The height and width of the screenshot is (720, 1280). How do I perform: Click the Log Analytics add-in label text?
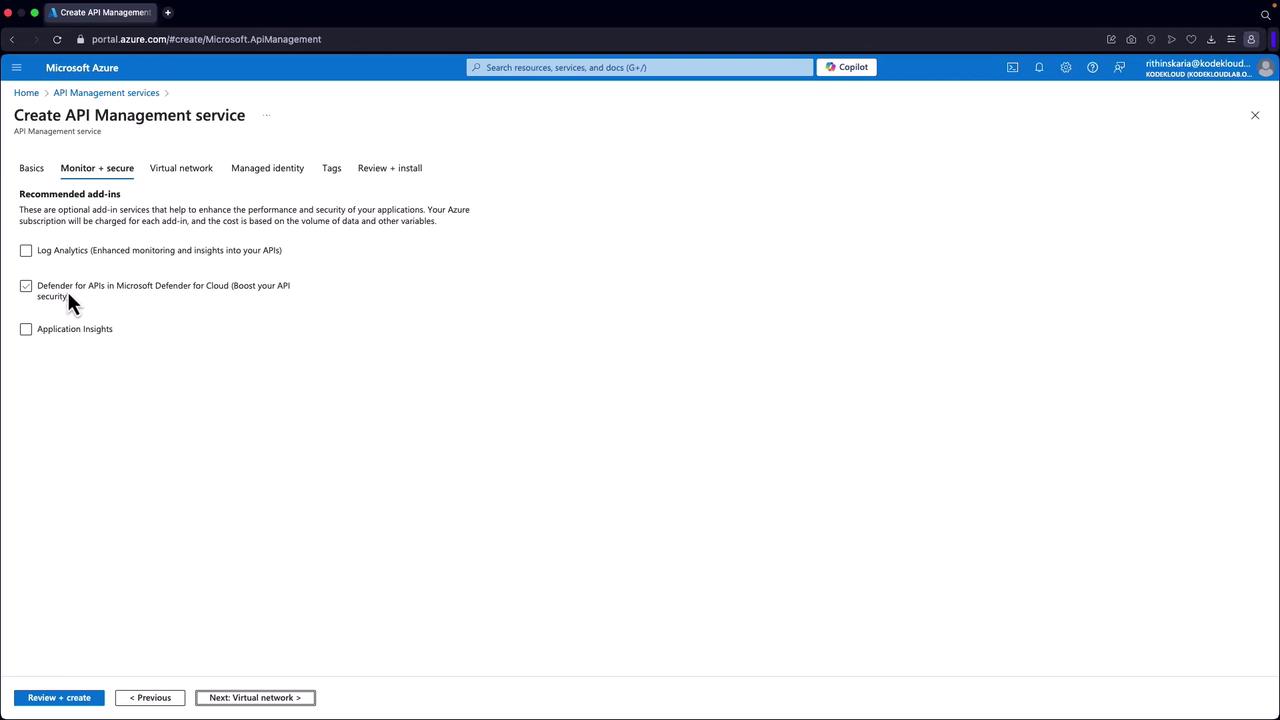click(x=159, y=250)
